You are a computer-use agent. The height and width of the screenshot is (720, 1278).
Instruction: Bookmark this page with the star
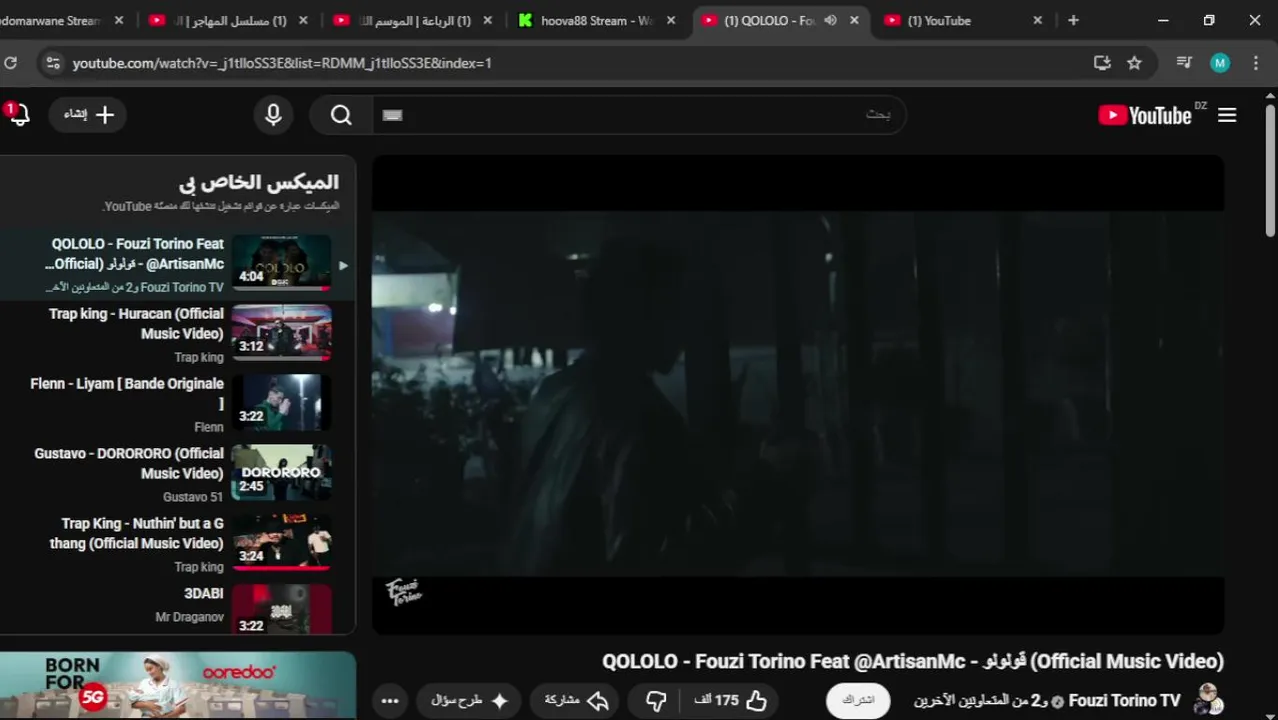point(1134,63)
